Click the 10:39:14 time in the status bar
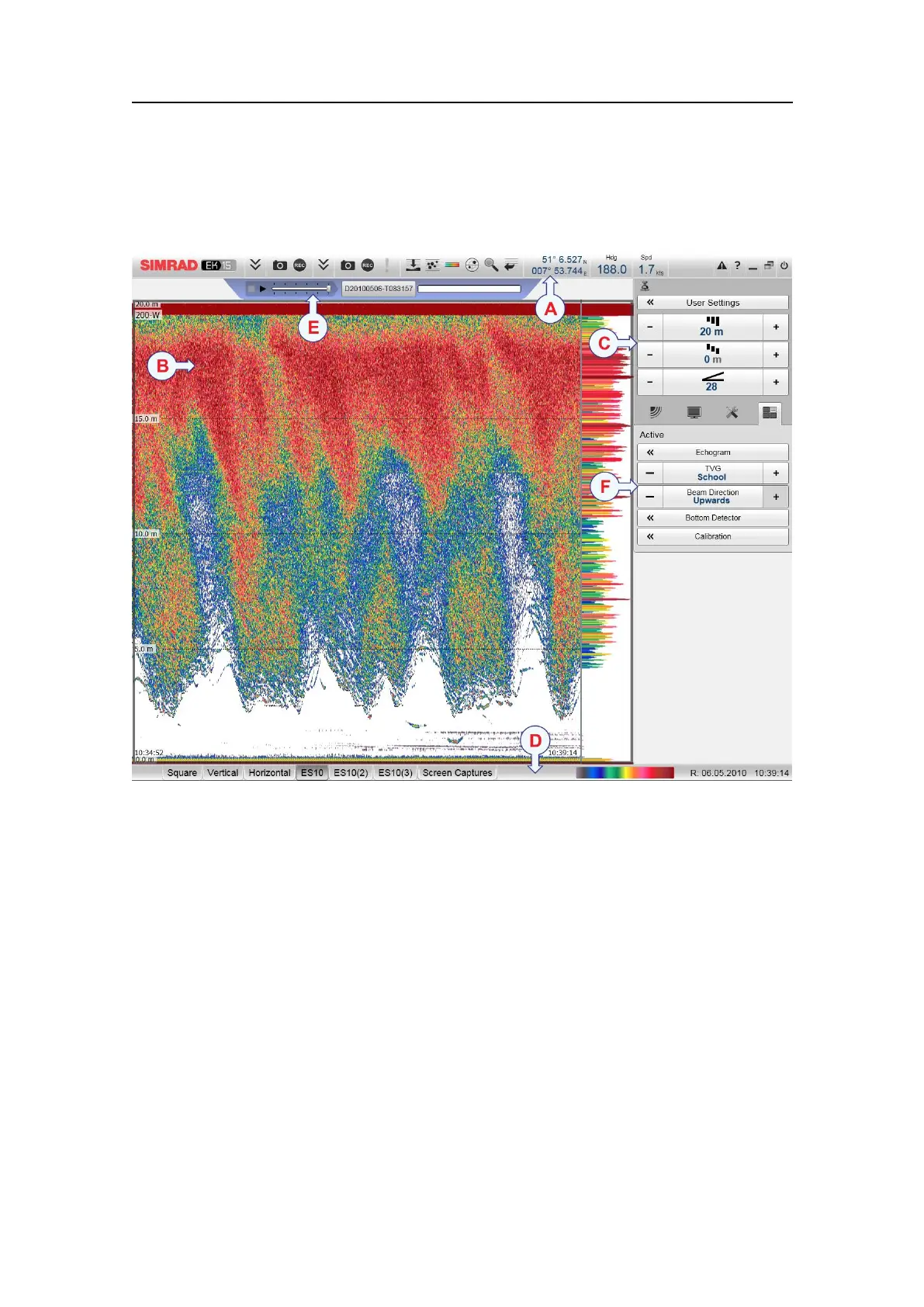The width and height of the screenshot is (924, 1307). [772, 773]
